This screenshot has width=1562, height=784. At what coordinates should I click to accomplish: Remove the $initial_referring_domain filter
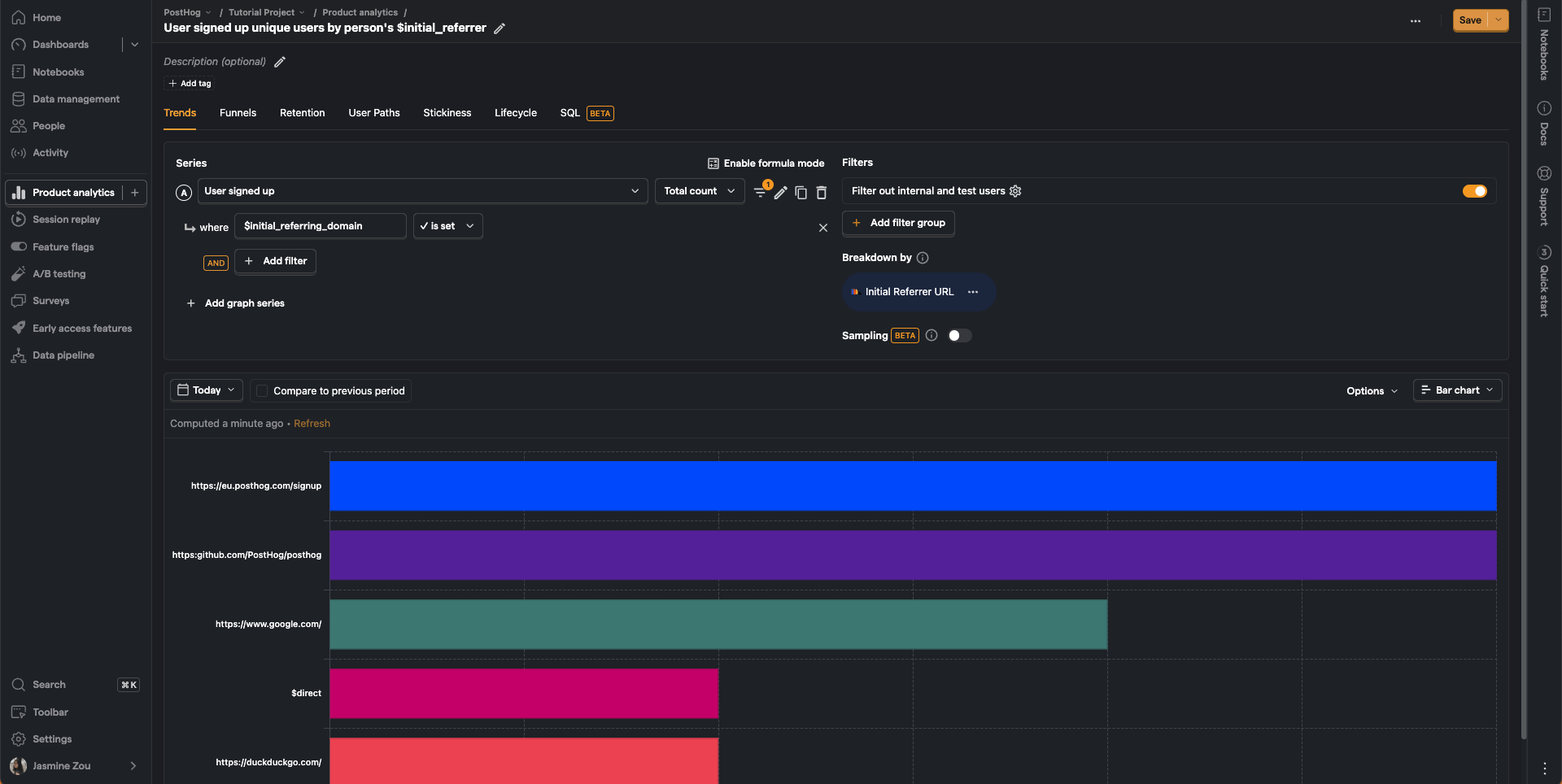coord(823,228)
